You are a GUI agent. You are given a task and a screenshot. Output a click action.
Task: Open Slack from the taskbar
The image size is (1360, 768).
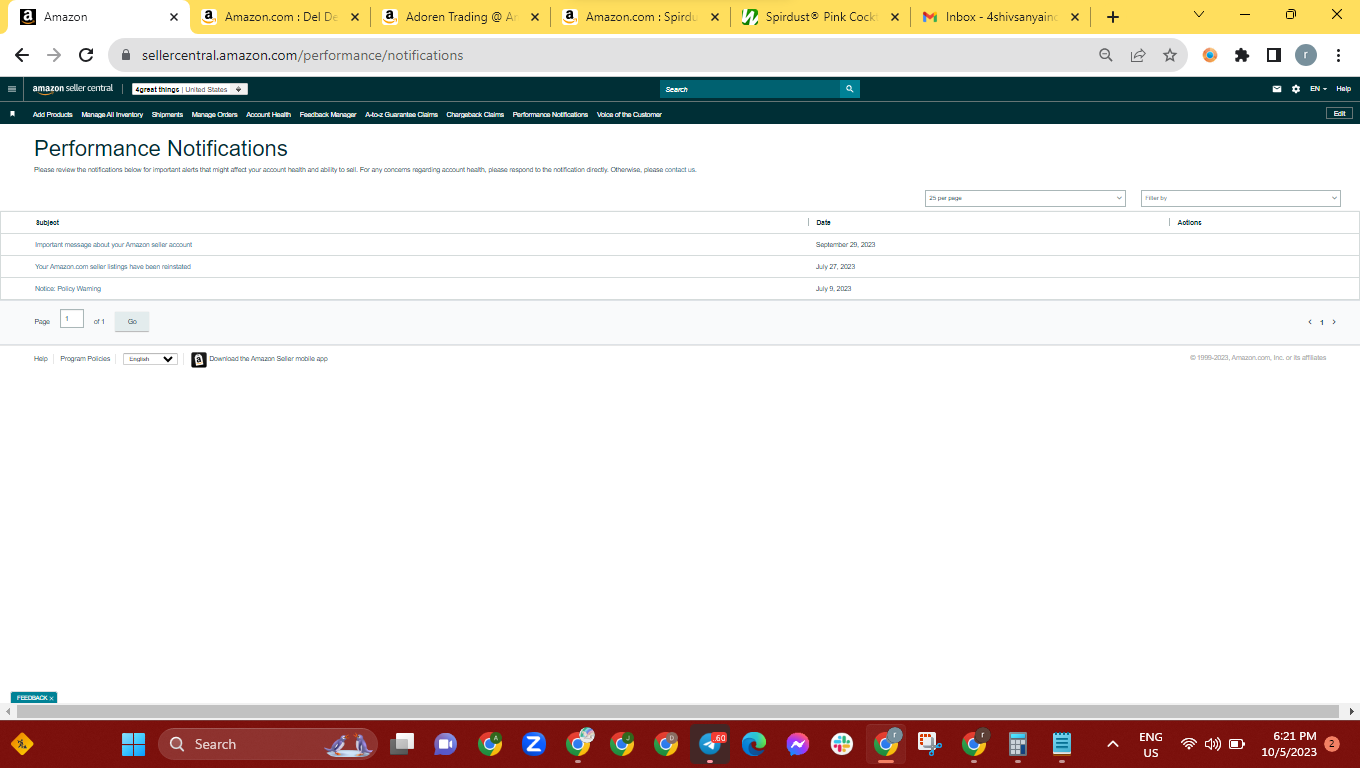point(841,744)
